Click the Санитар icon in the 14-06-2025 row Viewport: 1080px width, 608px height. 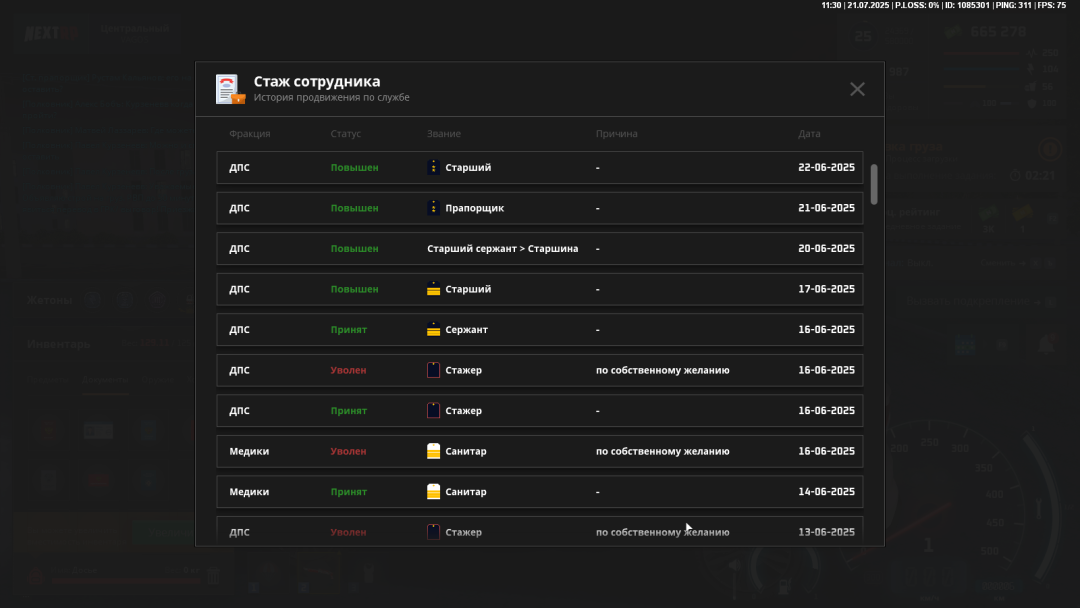[x=433, y=492]
